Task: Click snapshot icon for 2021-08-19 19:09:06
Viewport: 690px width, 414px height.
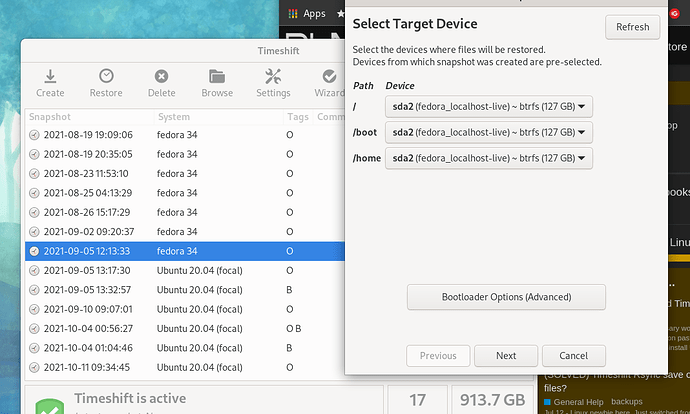Action: [34, 135]
